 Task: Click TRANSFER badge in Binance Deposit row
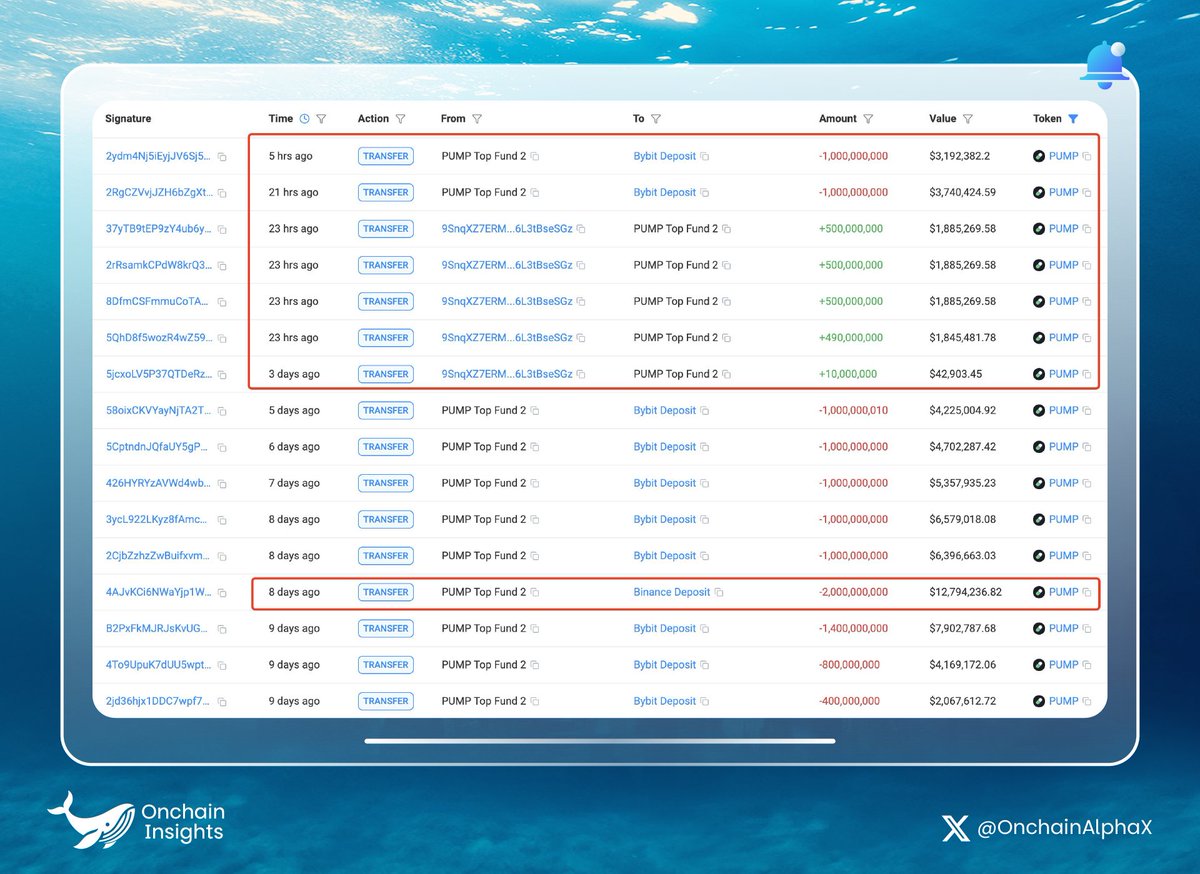click(386, 592)
